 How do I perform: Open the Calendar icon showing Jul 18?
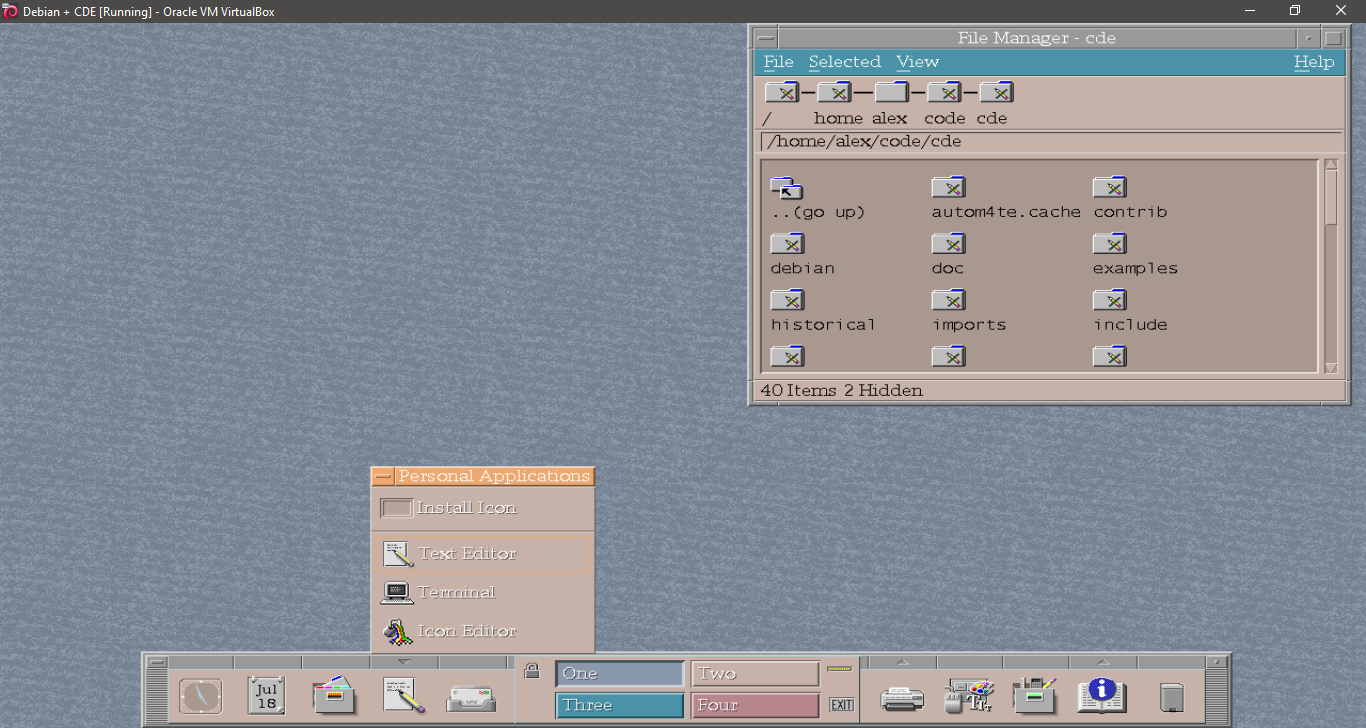[x=266, y=695]
